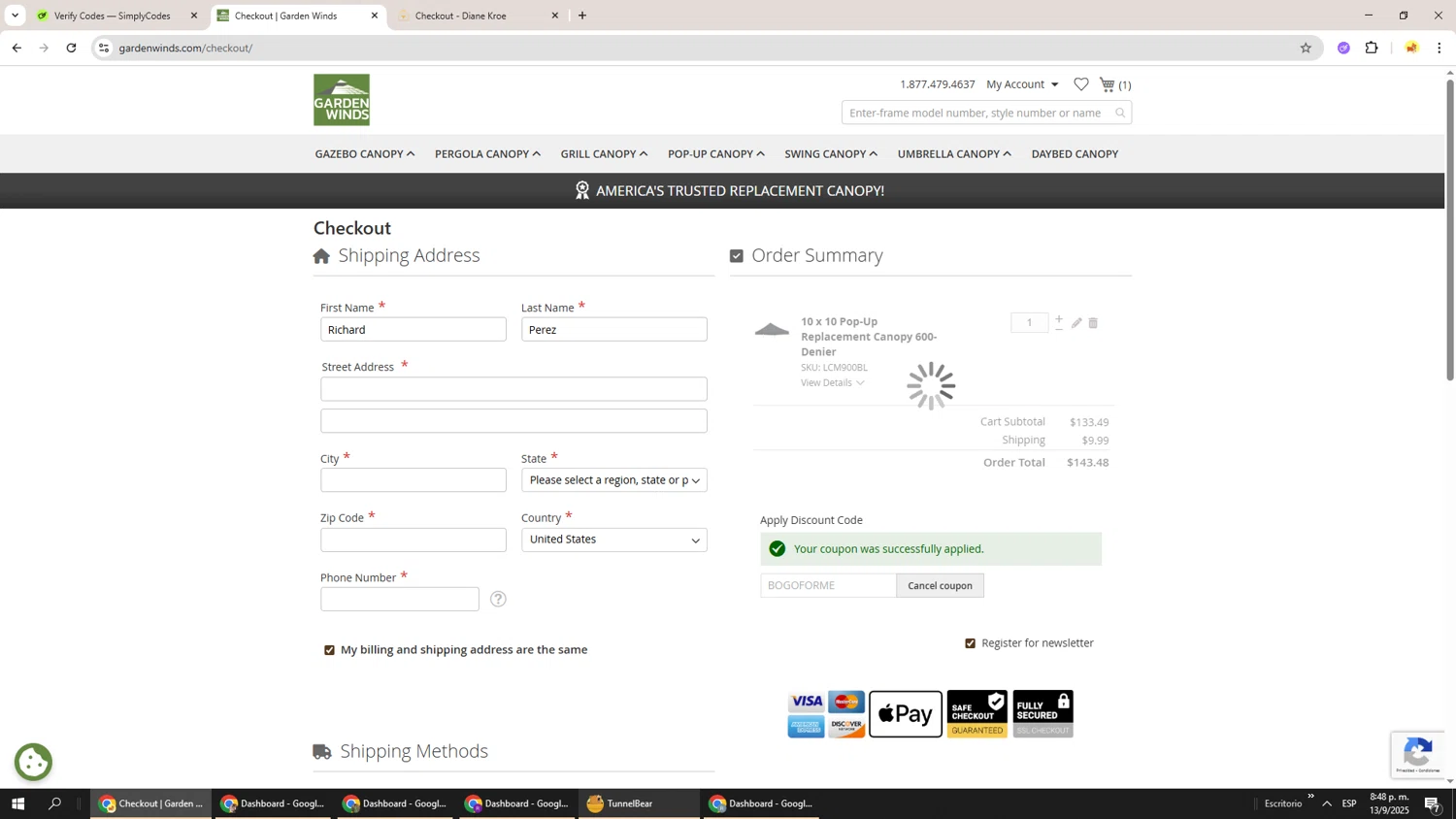The height and width of the screenshot is (819, 1456).
Task: Expand View Details of the product
Action: 832,383
